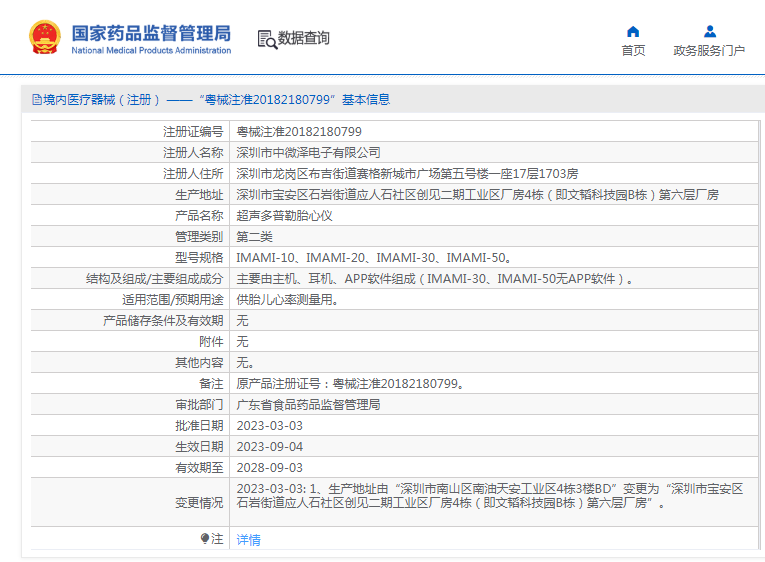Select registration number 粤械注准20182180799 value cell
This screenshot has width=765, height=562.
[299, 132]
